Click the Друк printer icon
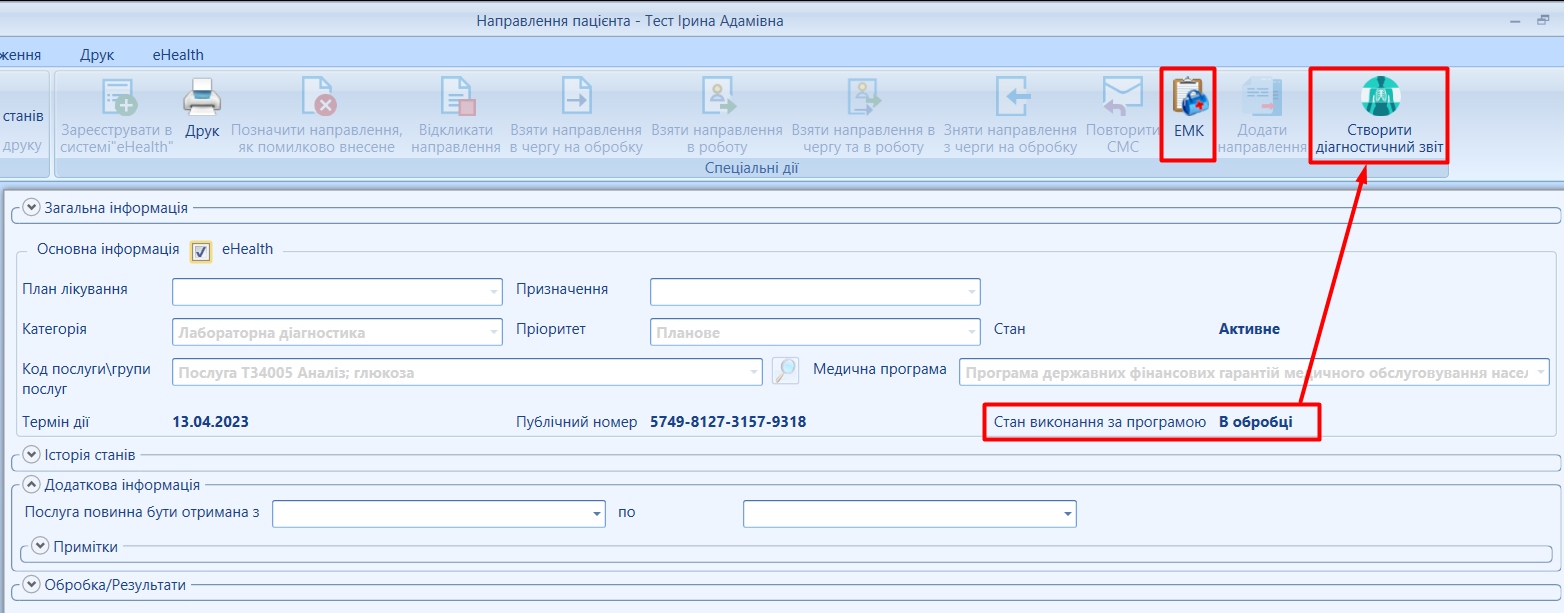 click(202, 98)
